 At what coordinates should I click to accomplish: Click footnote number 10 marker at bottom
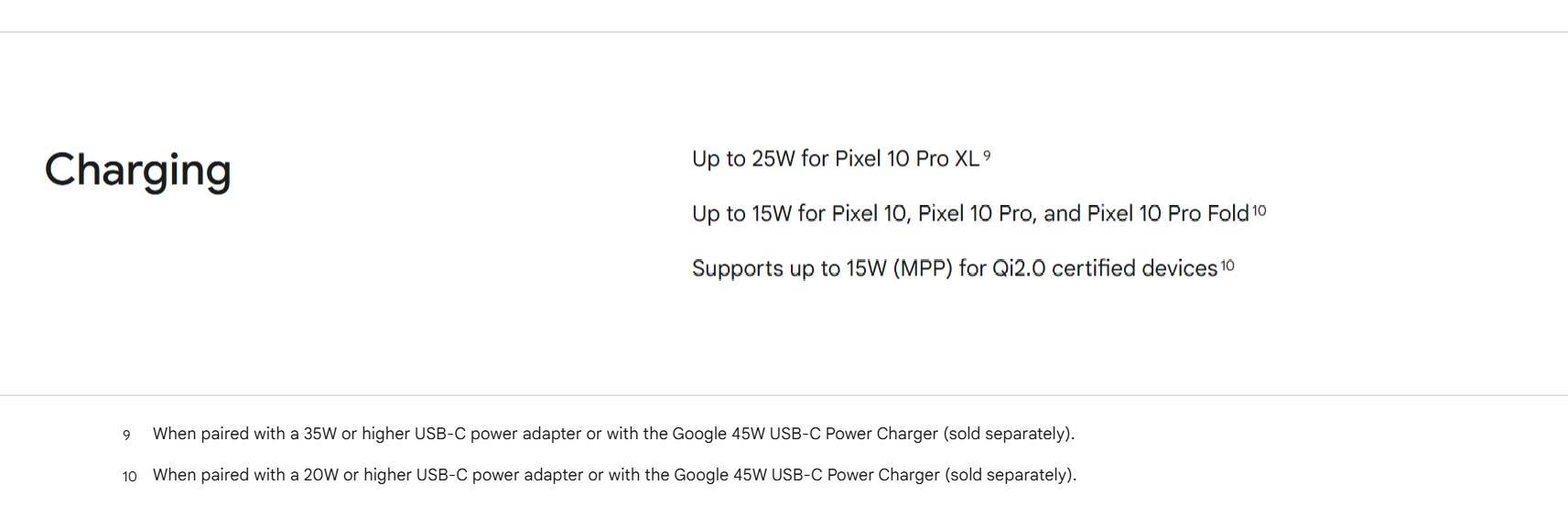point(129,477)
